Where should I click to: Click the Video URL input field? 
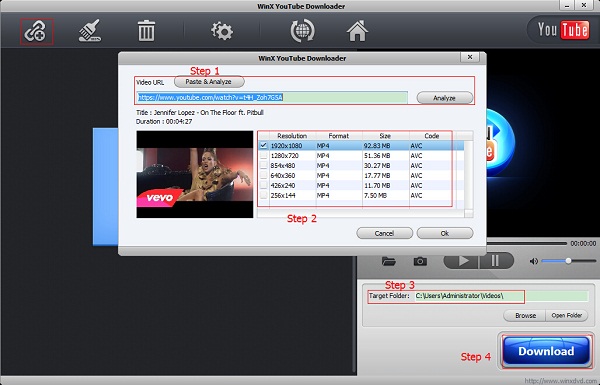coord(272,98)
